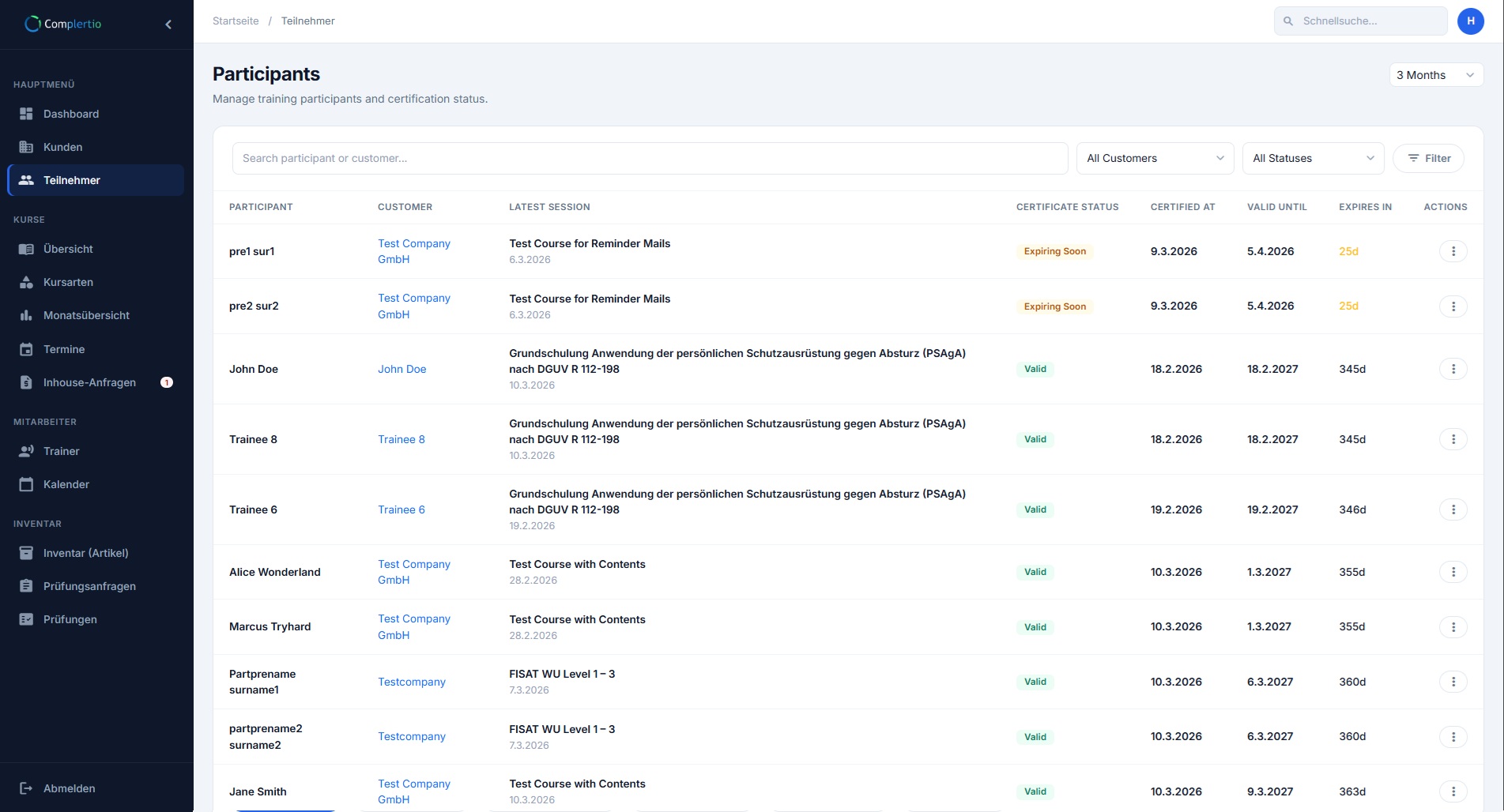This screenshot has width=1504, height=812.
Task: Click the participant search field
Action: point(650,158)
